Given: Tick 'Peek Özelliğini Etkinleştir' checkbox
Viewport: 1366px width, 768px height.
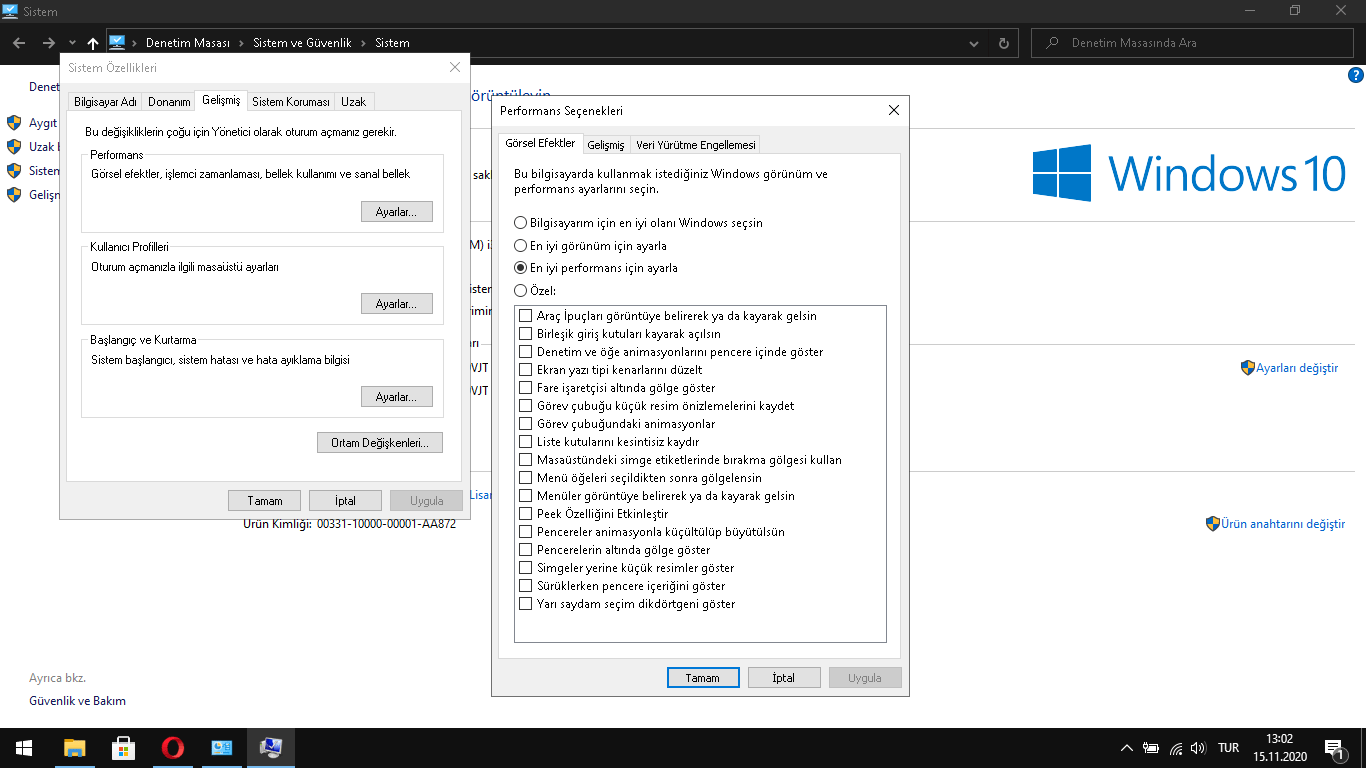Looking at the screenshot, I should click(x=526, y=514).
